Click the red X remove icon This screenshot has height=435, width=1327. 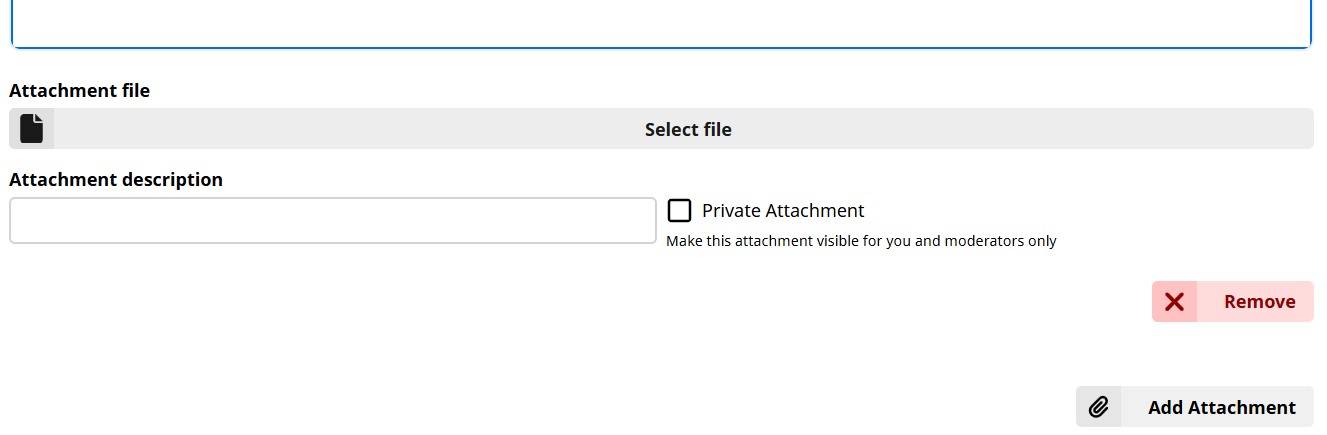point(1174,302)
